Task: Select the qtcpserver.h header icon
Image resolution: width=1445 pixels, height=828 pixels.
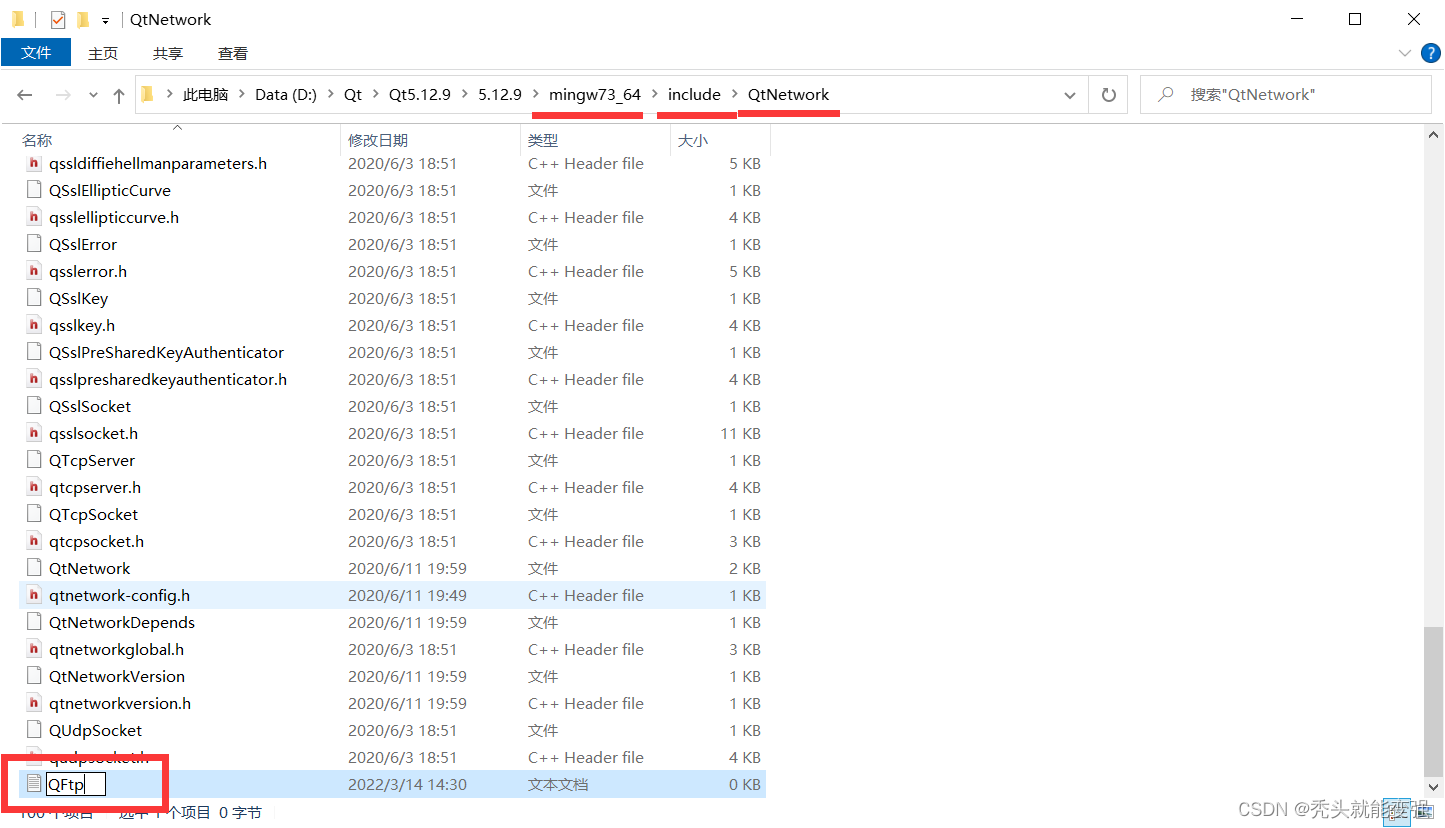Action: pyautogui.click(x=35, y=488)
